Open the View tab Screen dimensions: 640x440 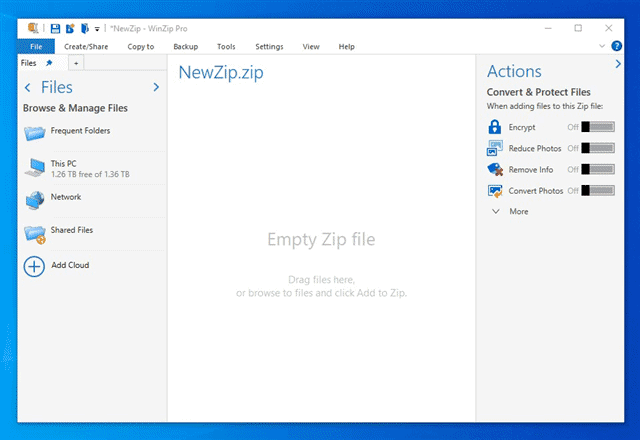coord(311,47)
